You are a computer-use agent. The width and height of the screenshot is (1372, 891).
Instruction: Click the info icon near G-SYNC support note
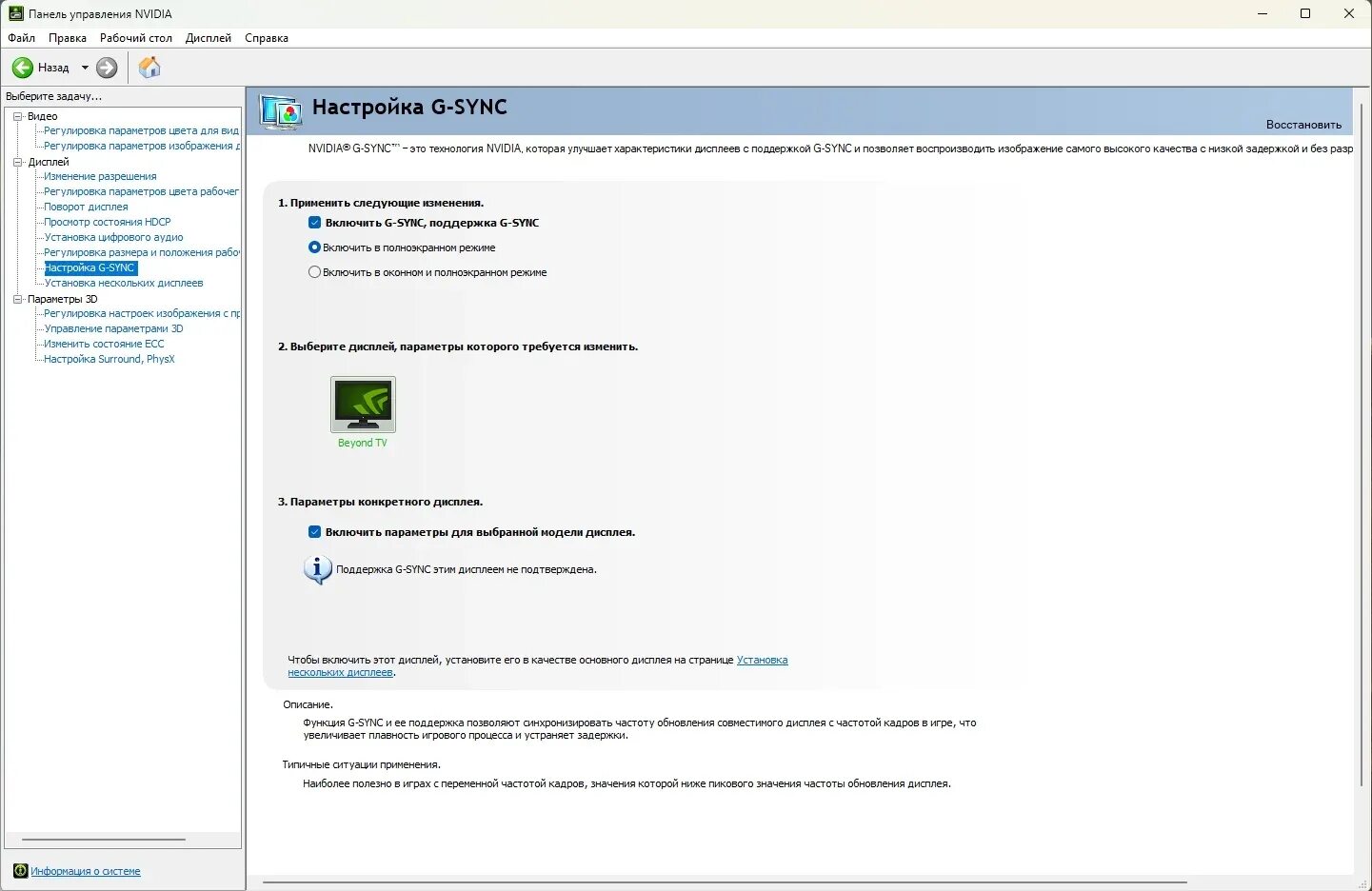[317, 569]
